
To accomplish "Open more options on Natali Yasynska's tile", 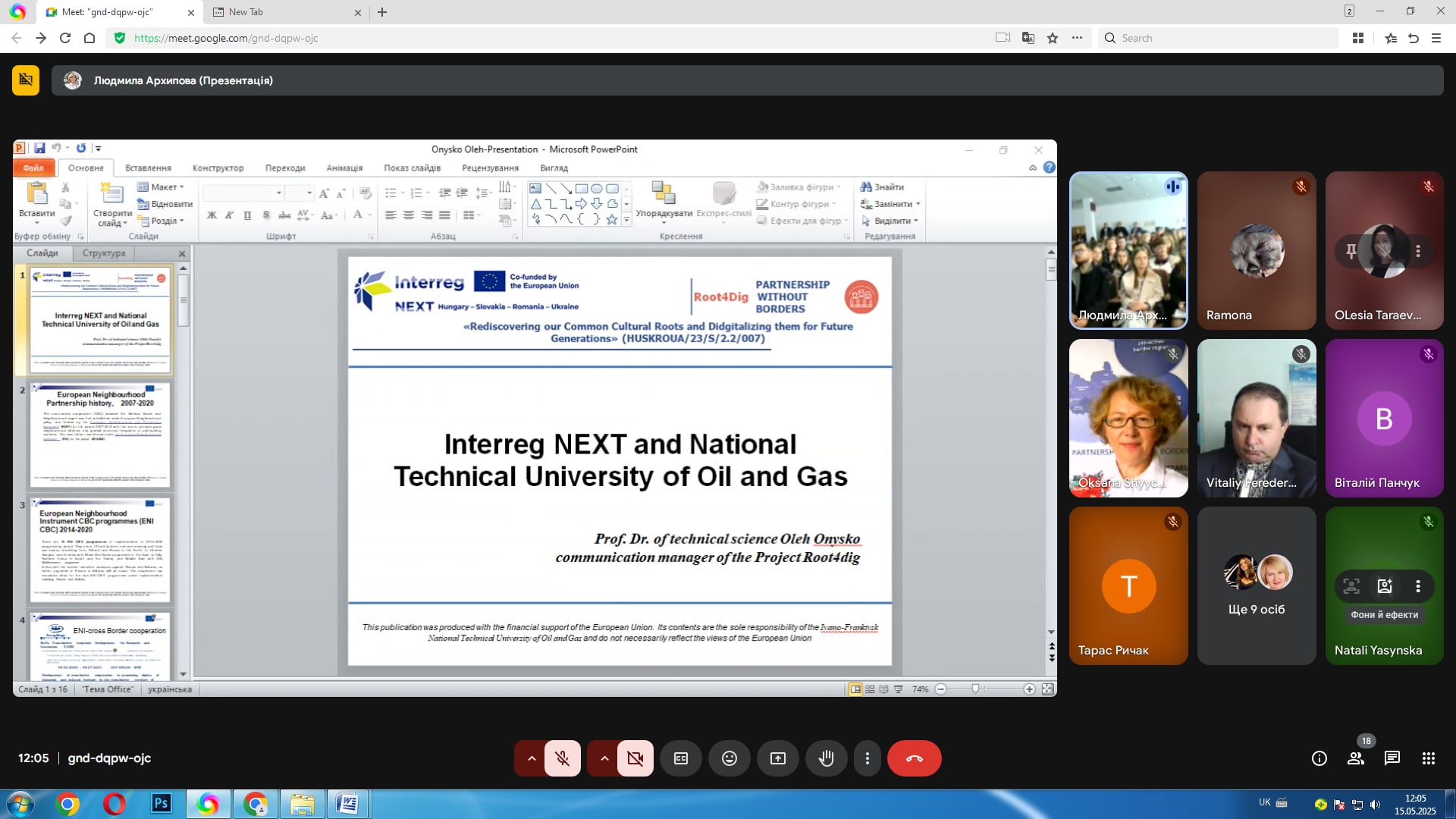I will [x=1418, y=585].
